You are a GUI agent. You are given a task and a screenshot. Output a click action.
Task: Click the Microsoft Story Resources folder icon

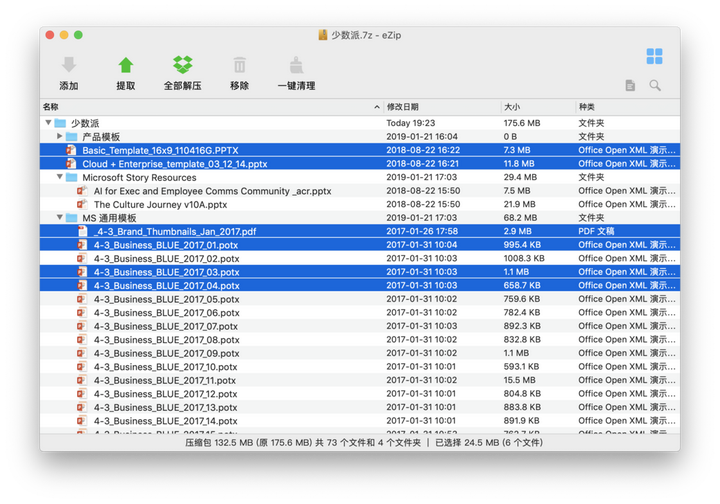tap(71, 178)
